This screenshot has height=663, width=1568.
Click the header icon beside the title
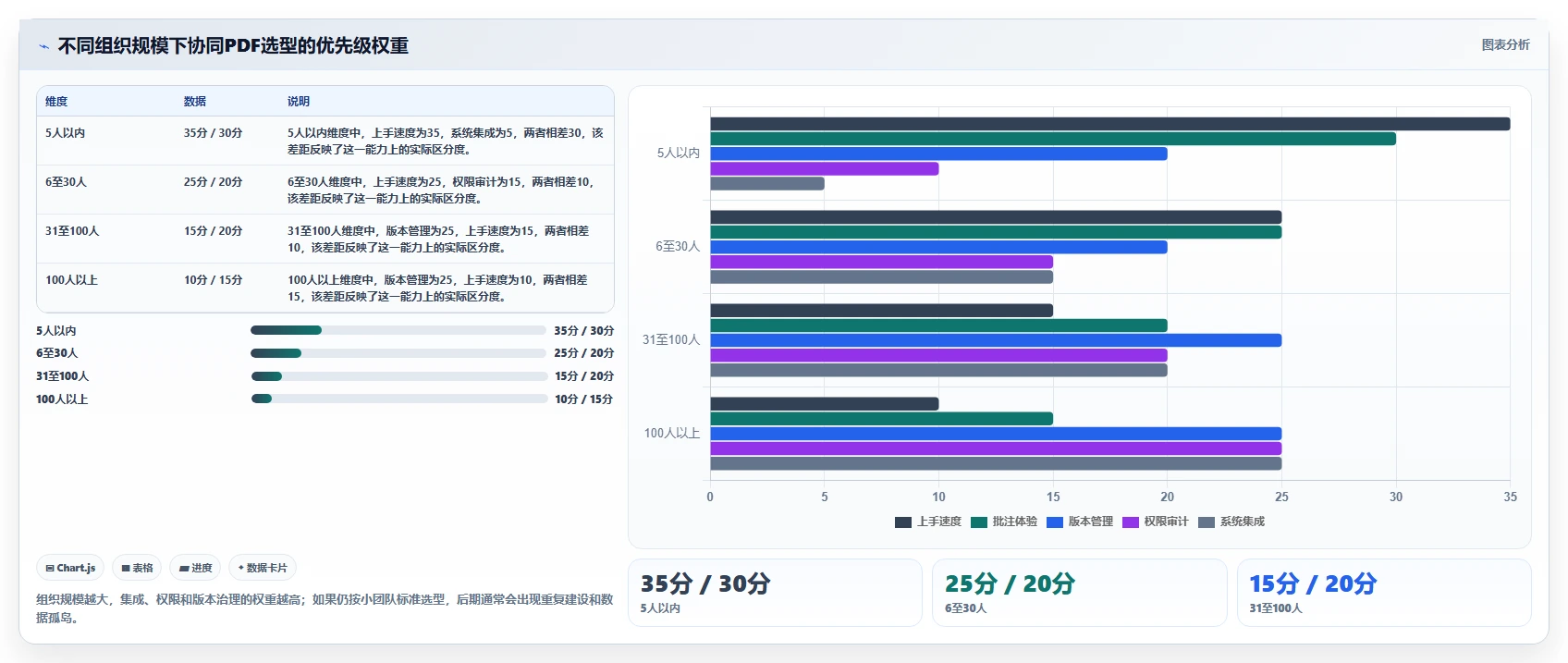click(x=43, y=46)
